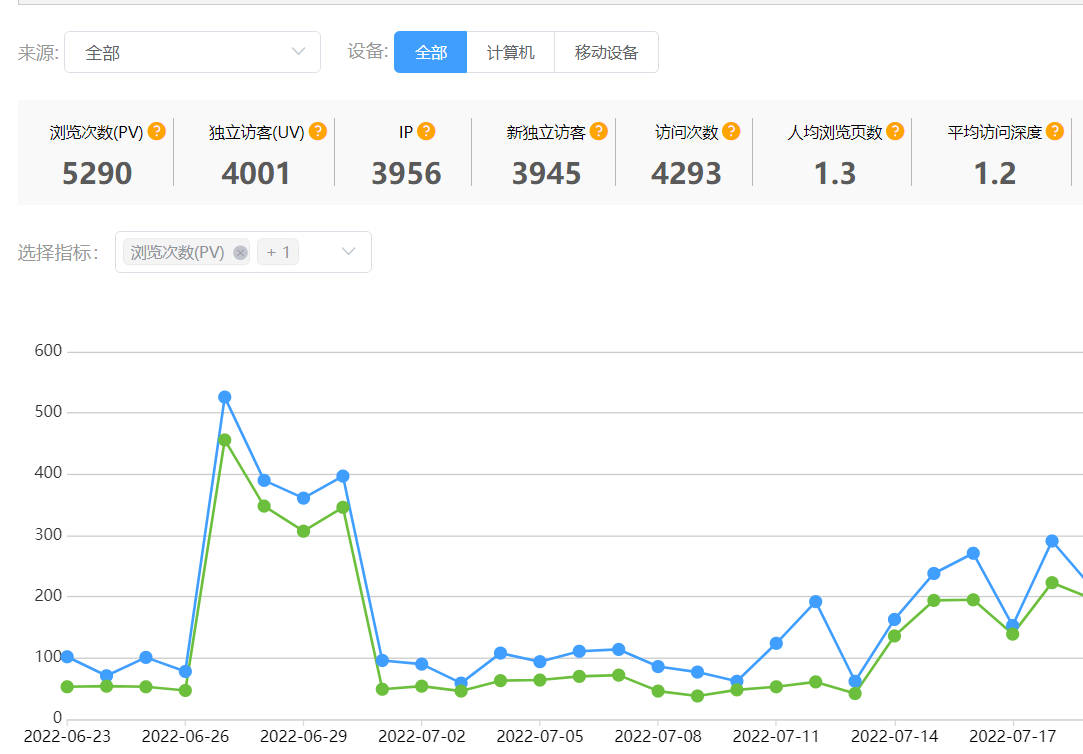Click the 来源 label
The image size is (1083, 754).
click(x=38, y=52)
